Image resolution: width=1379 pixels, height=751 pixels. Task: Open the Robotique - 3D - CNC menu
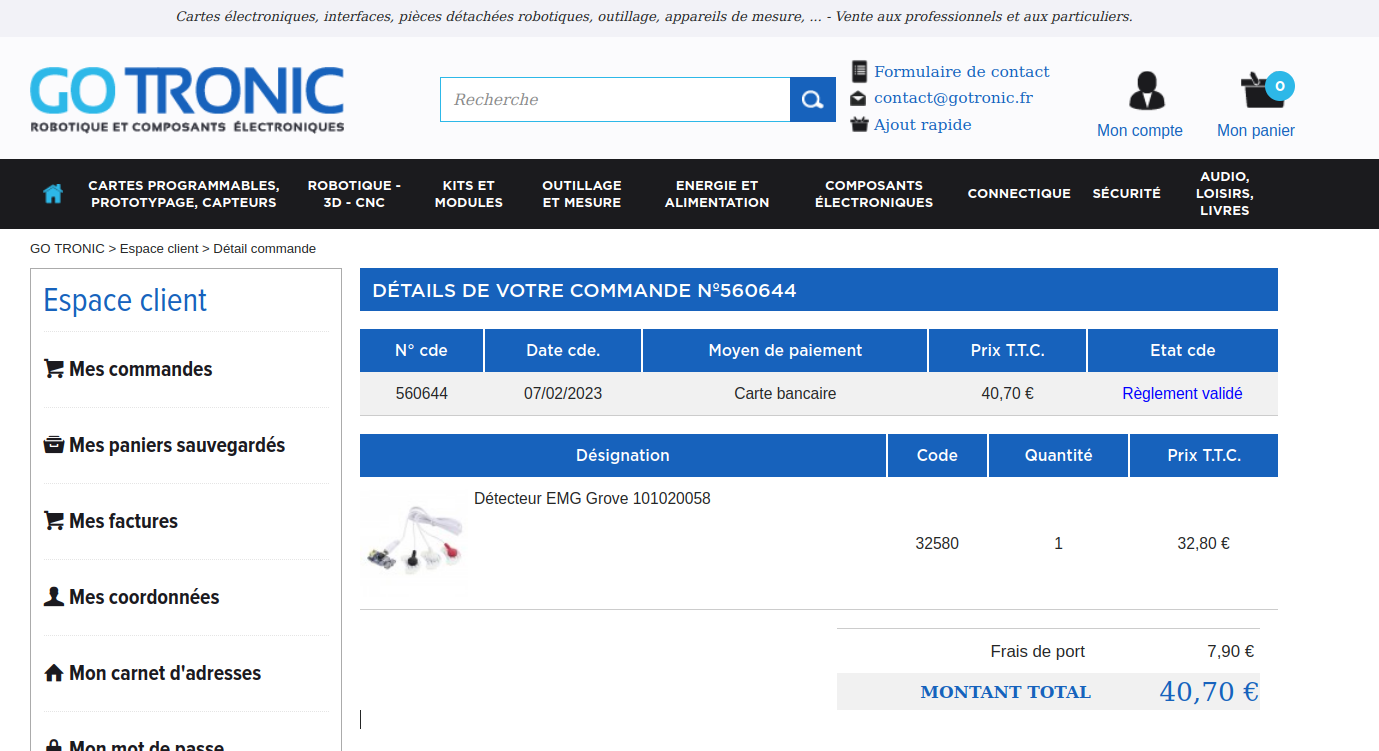pos(354,194)
